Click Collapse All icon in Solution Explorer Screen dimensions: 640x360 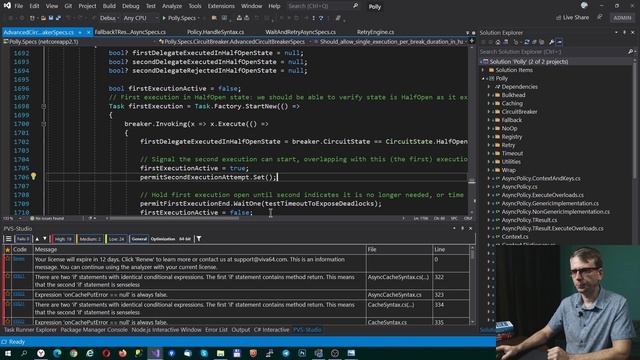[534, 42]
